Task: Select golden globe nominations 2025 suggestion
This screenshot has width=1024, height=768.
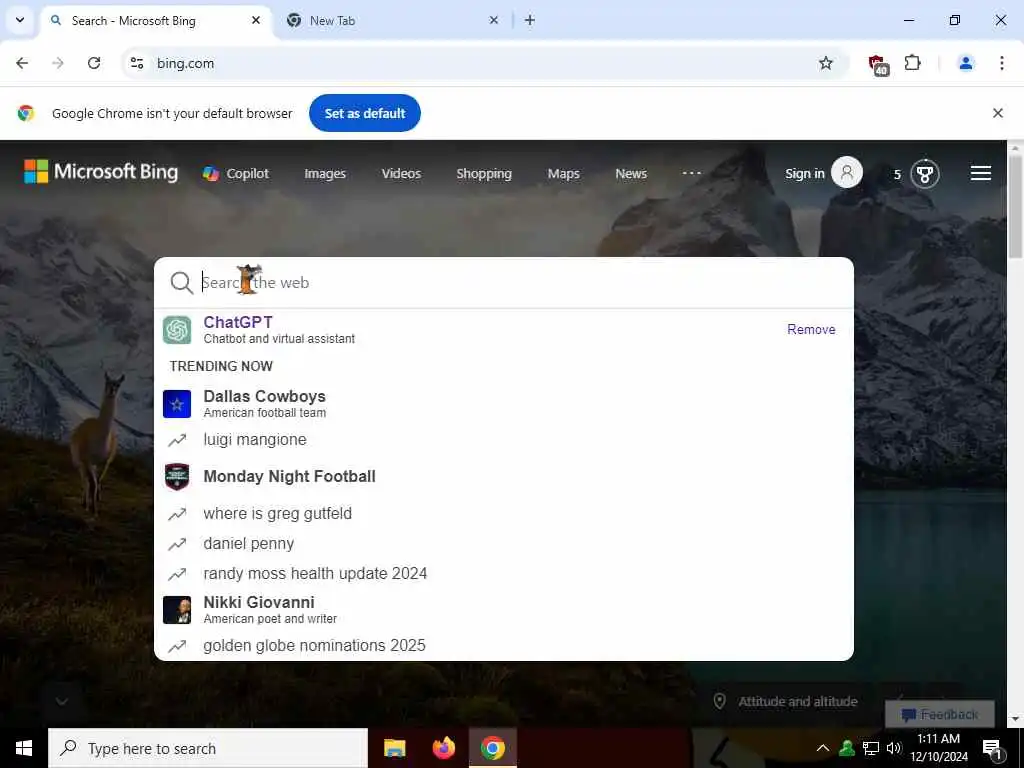Action: (504, 645)
